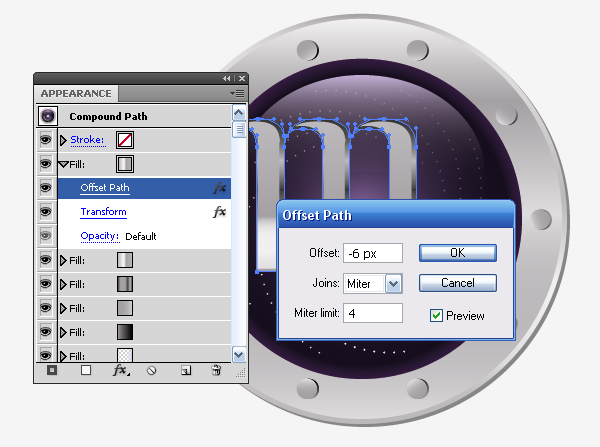
Task: Close the Appearance panel
Action: pos(242,78)
